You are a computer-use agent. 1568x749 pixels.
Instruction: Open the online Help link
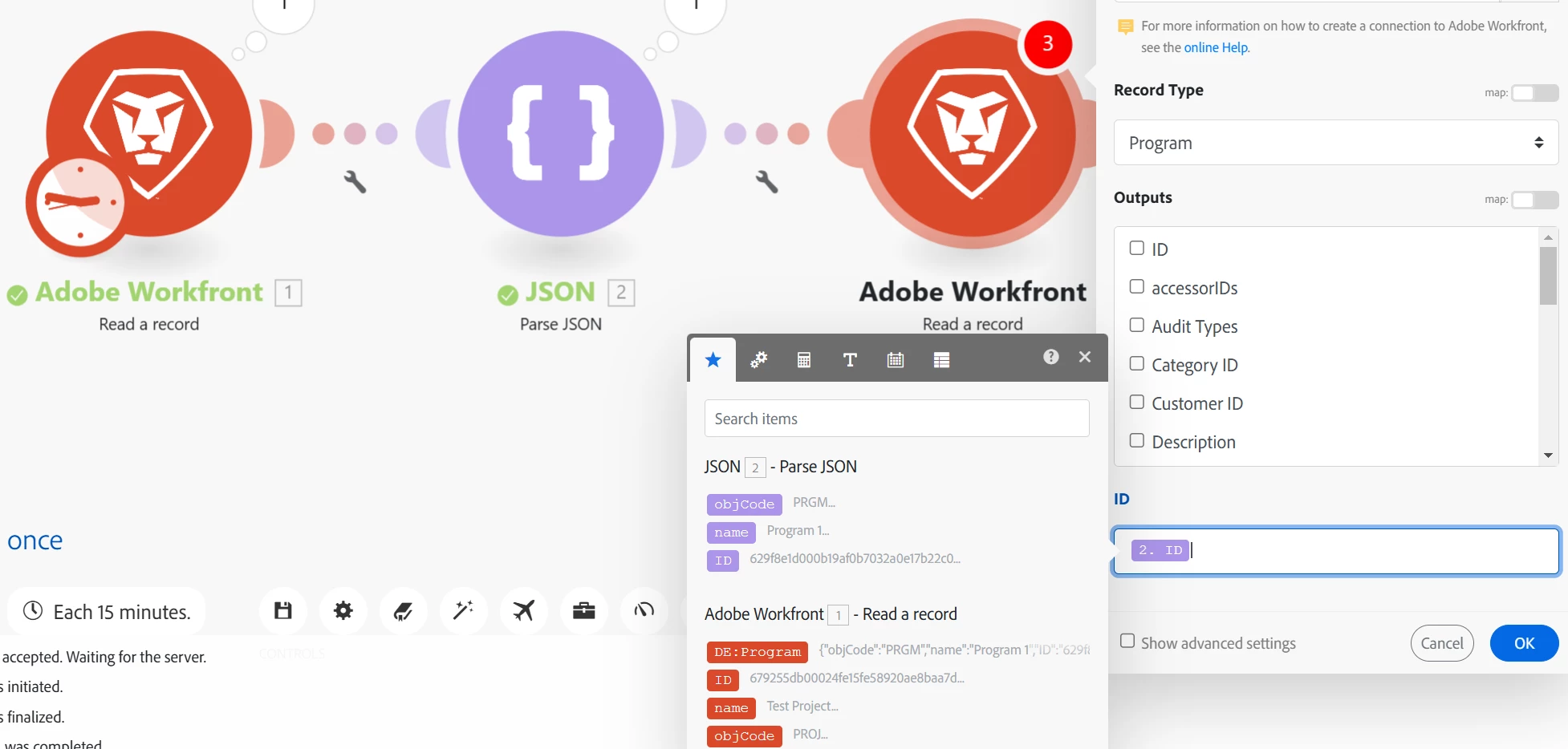(1216, 47)
